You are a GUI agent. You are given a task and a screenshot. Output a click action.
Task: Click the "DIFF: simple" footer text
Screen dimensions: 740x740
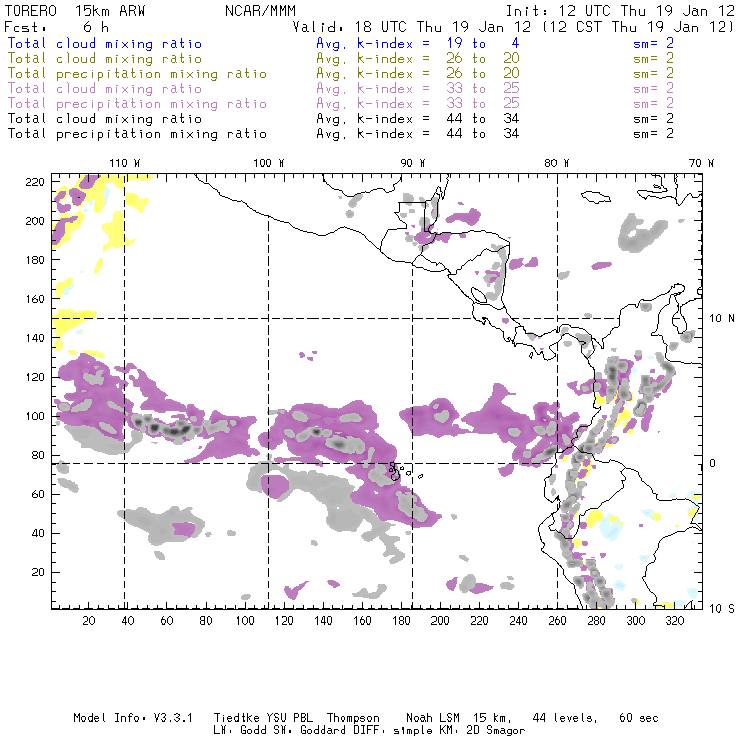(393, 730)
